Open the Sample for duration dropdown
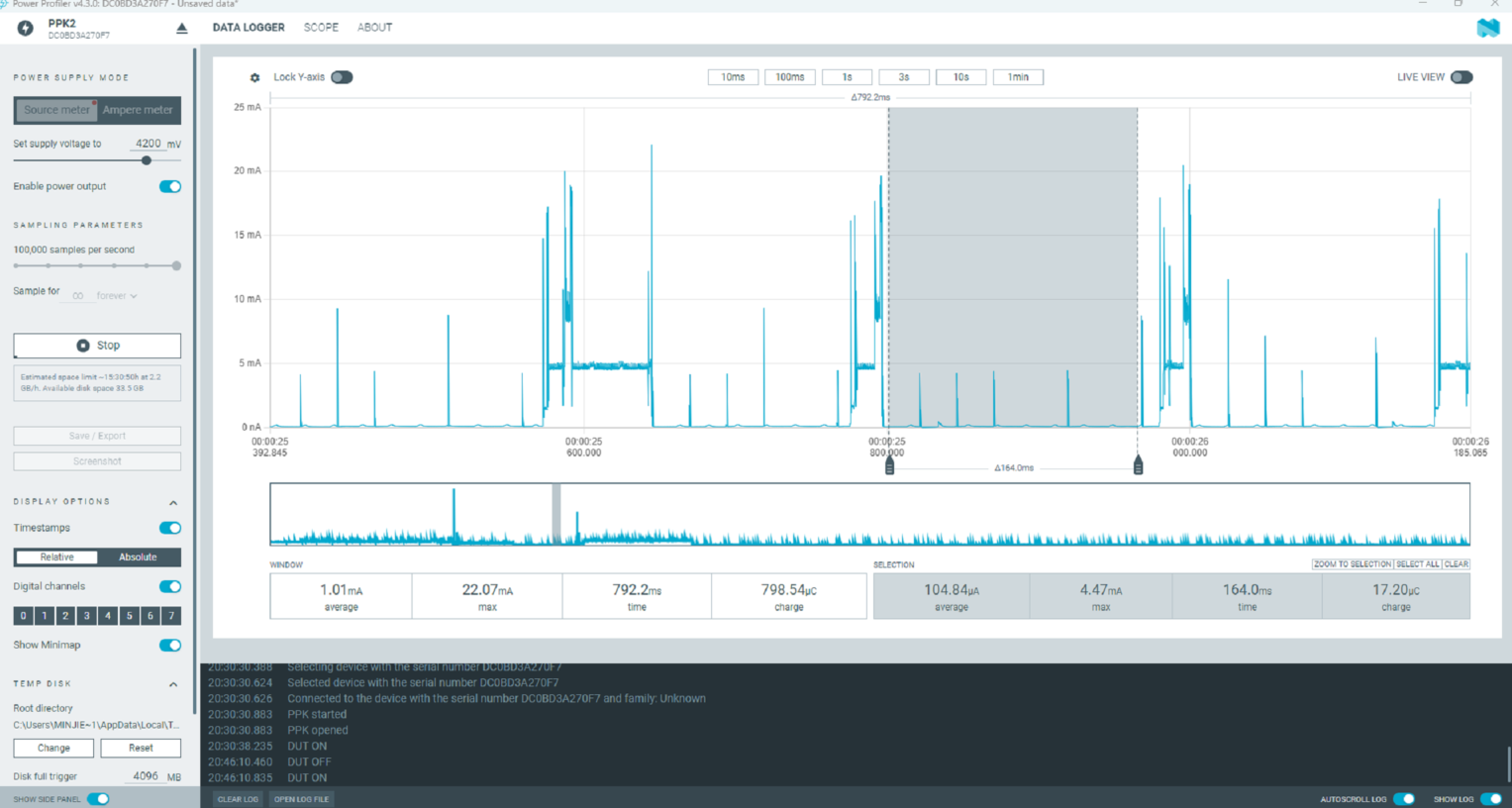Image resolution: width=1512 pixels, height=808 pixels. [x=117, y=296]
